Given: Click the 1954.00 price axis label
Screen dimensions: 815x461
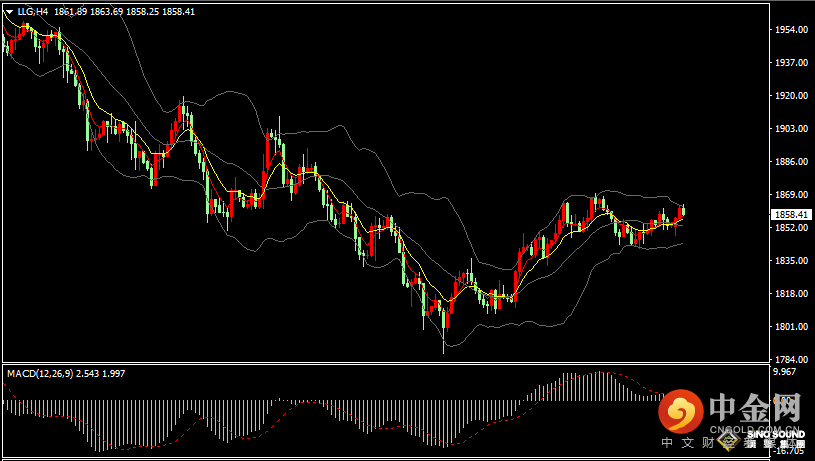Looking at the screenshot, I should [x=792, y=30].
